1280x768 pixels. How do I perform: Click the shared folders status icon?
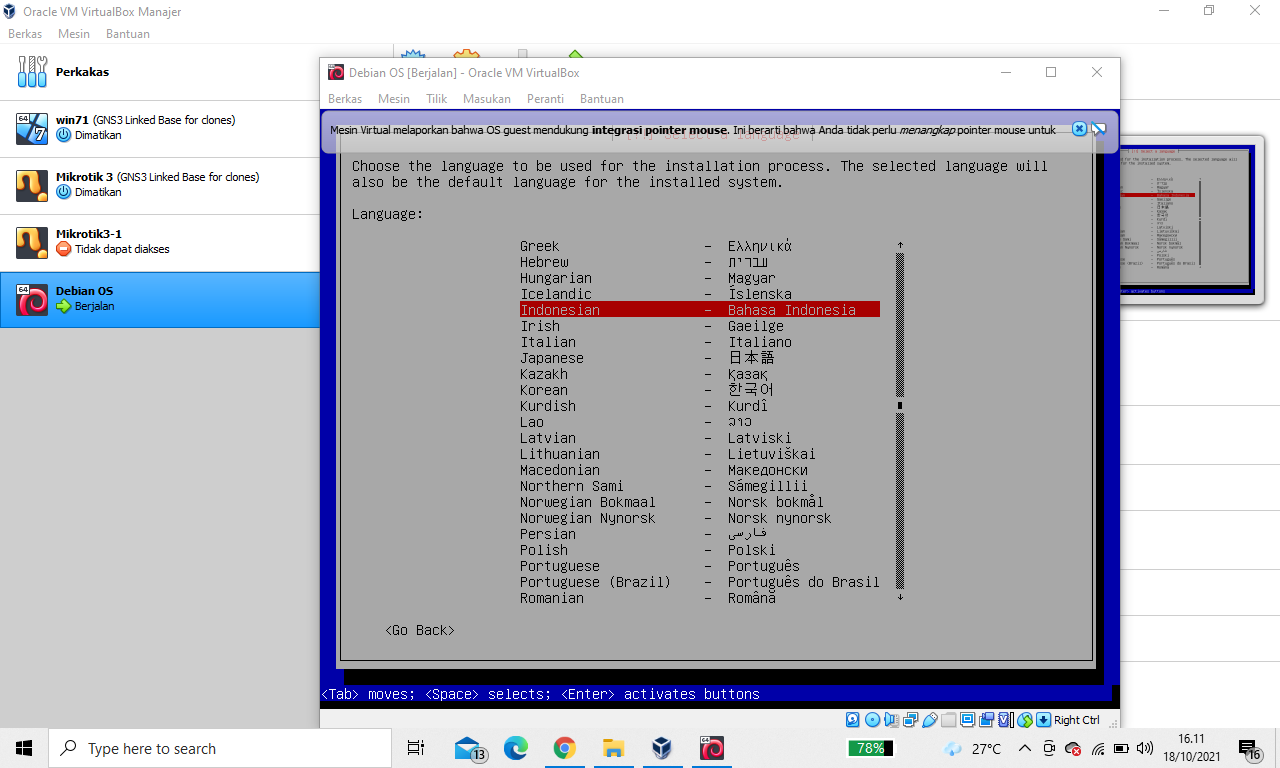pos(948,720)
